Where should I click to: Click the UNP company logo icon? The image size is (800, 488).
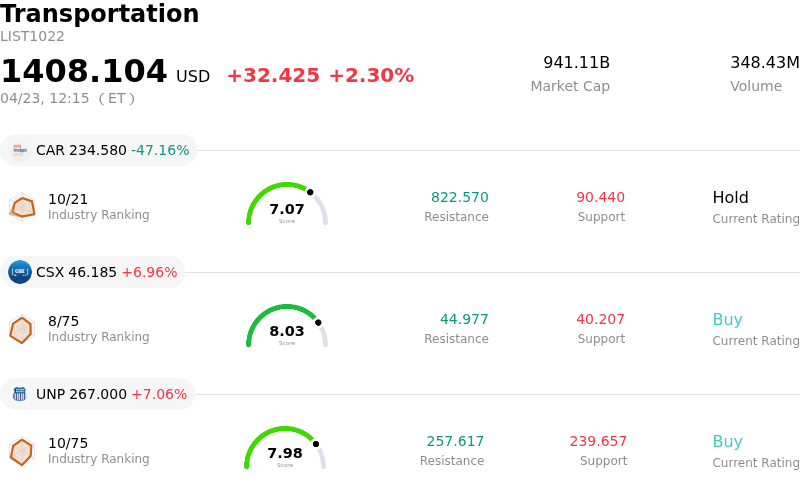[x=20, y=394]
